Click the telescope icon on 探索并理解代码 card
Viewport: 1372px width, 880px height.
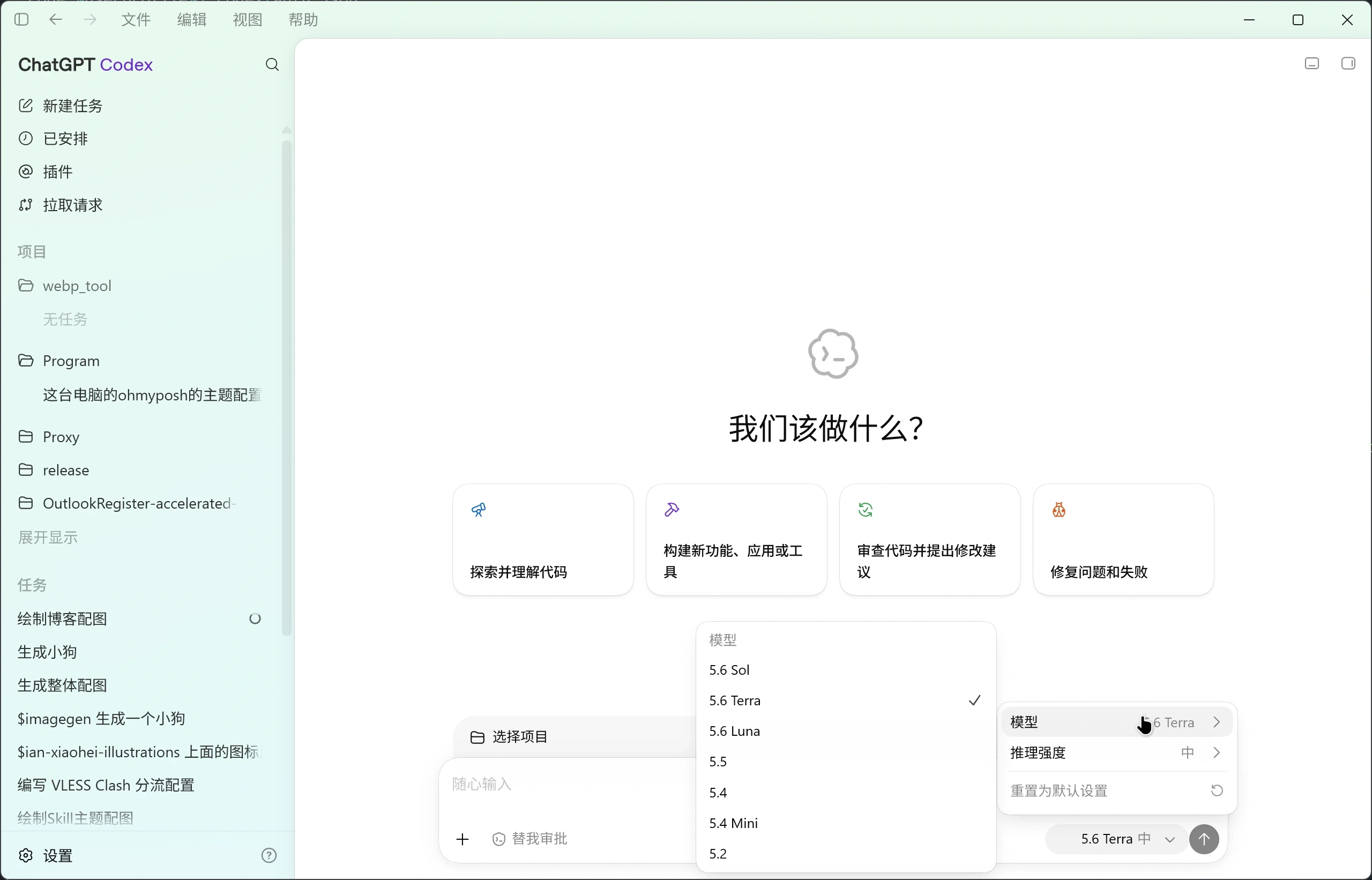coord(478,510)
